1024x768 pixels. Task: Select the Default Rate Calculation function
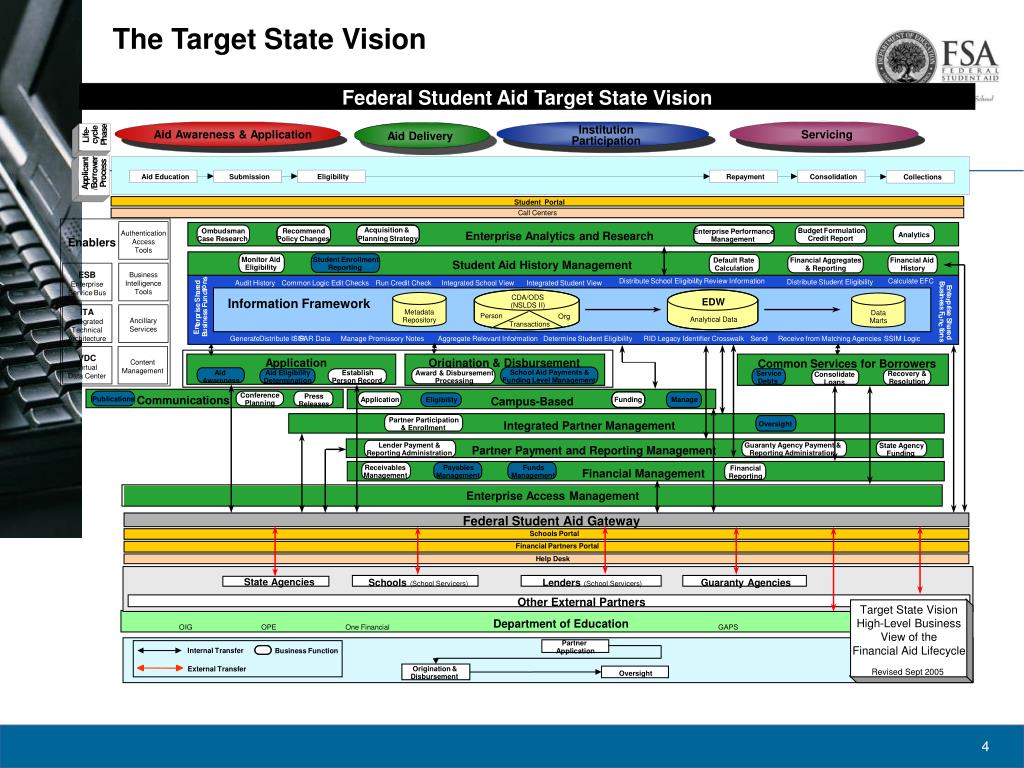pos(733,264)
